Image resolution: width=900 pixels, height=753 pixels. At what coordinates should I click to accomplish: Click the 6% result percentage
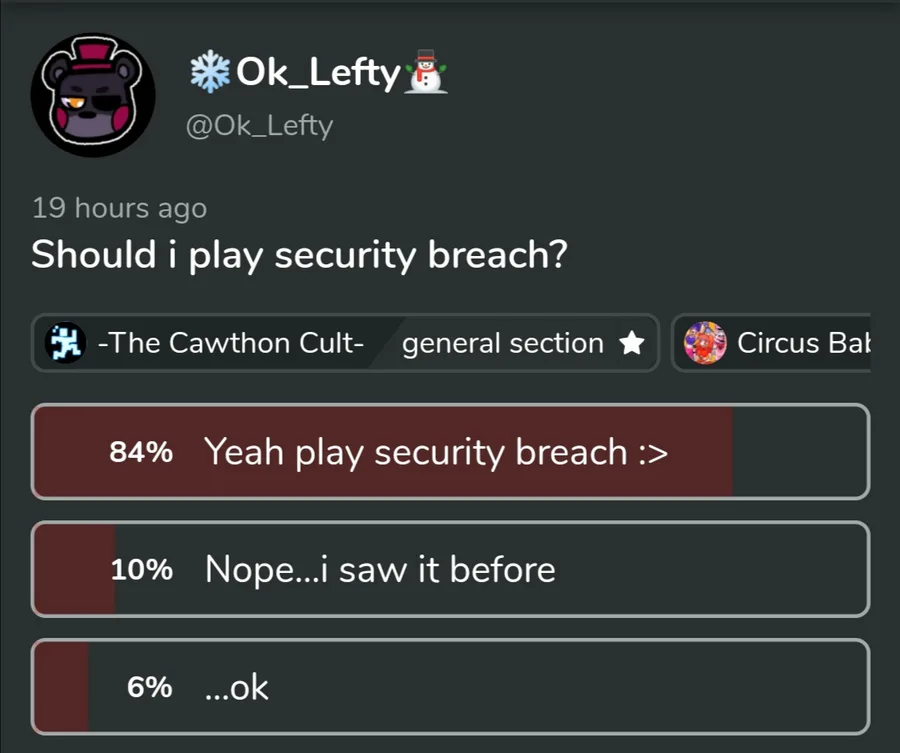point(149,688)
